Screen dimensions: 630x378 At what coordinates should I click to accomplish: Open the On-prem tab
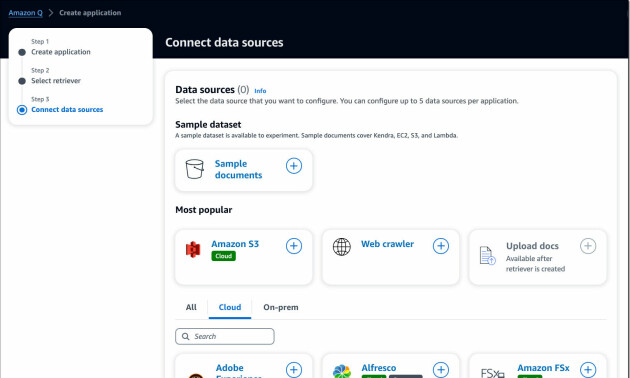281,307
